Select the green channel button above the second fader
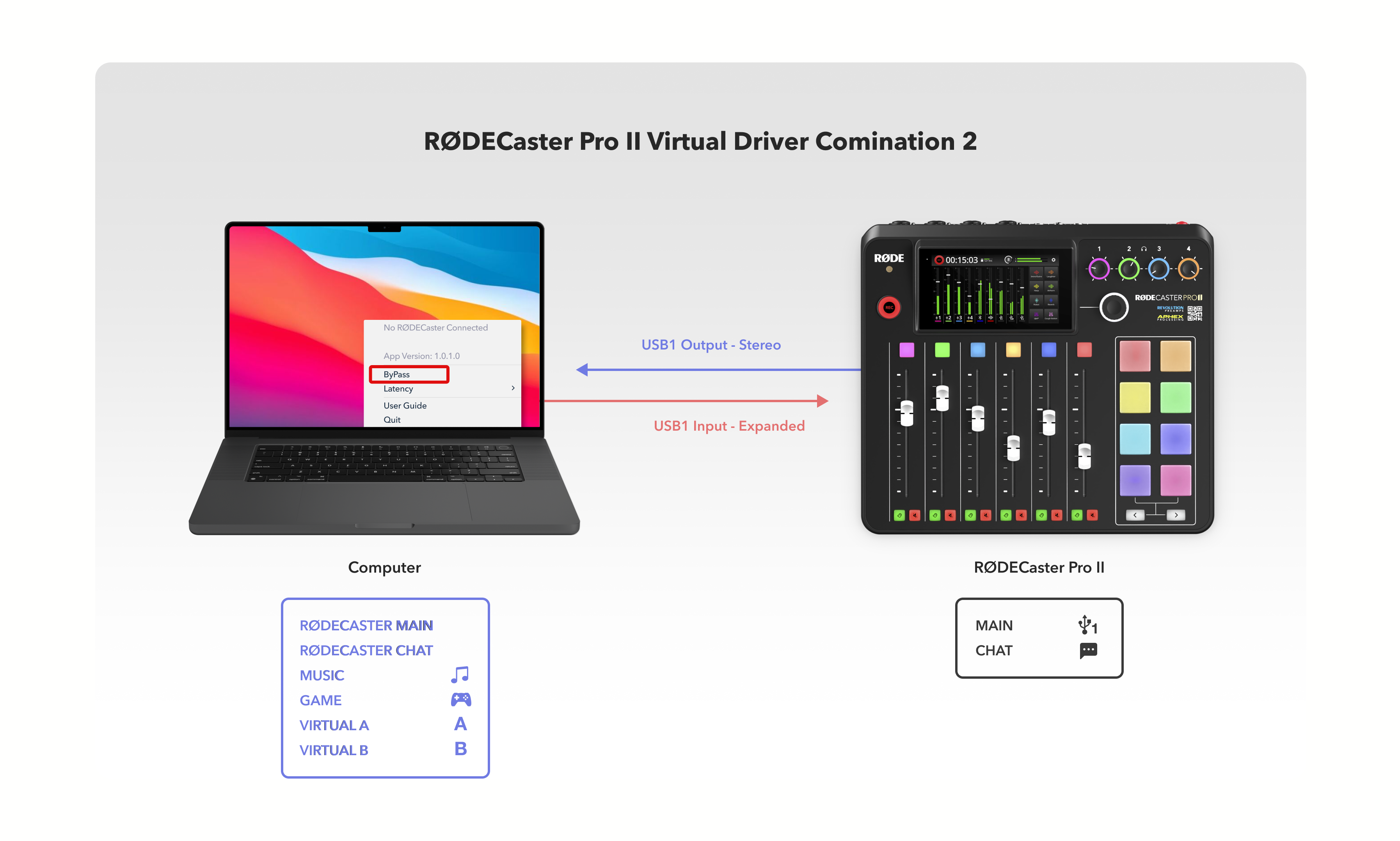Screen dimensions: 1400x841 coord(942,350)
